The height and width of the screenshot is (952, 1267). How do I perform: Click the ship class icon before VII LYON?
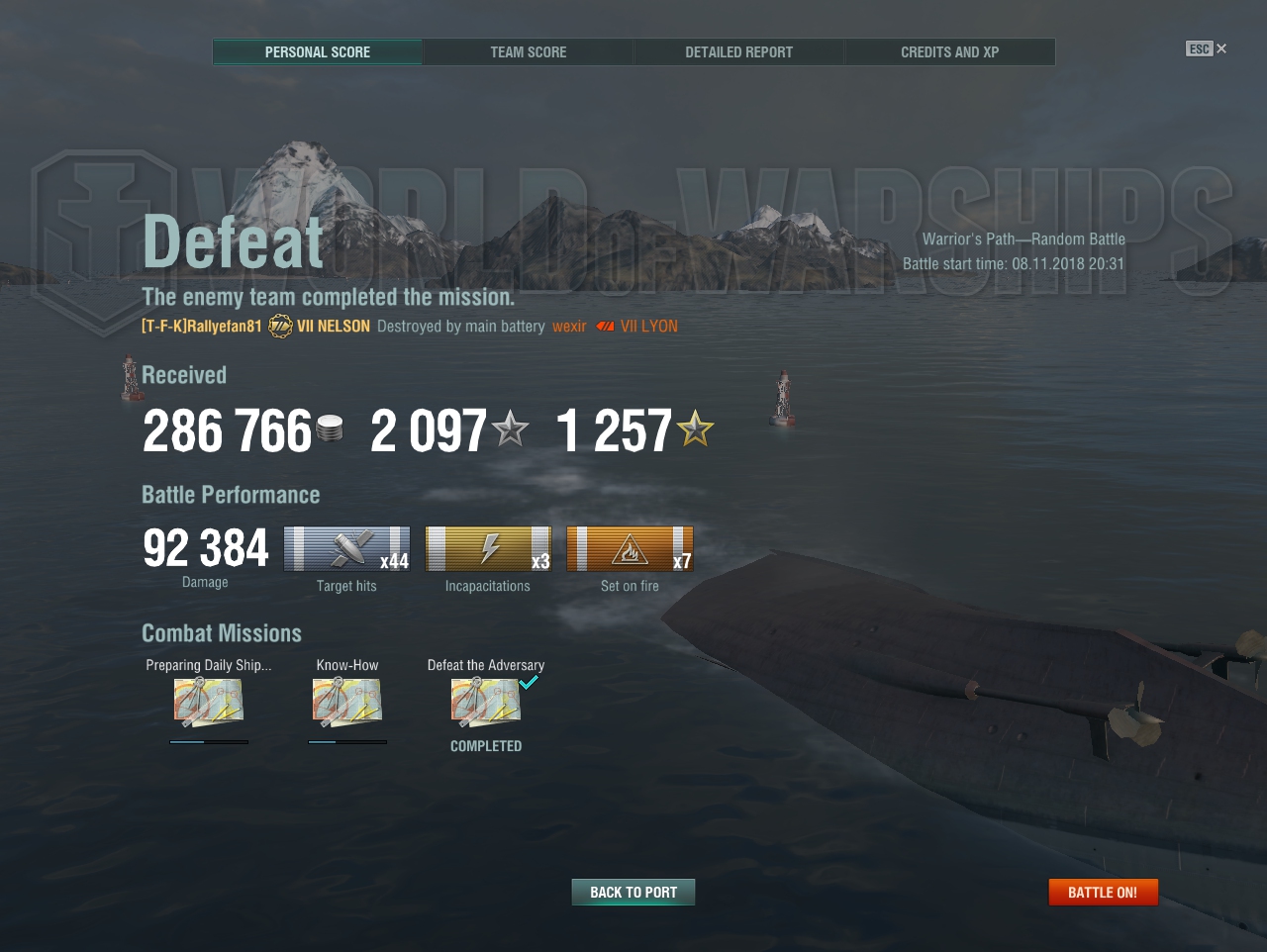pyautogui.click(x=605, y=327)
